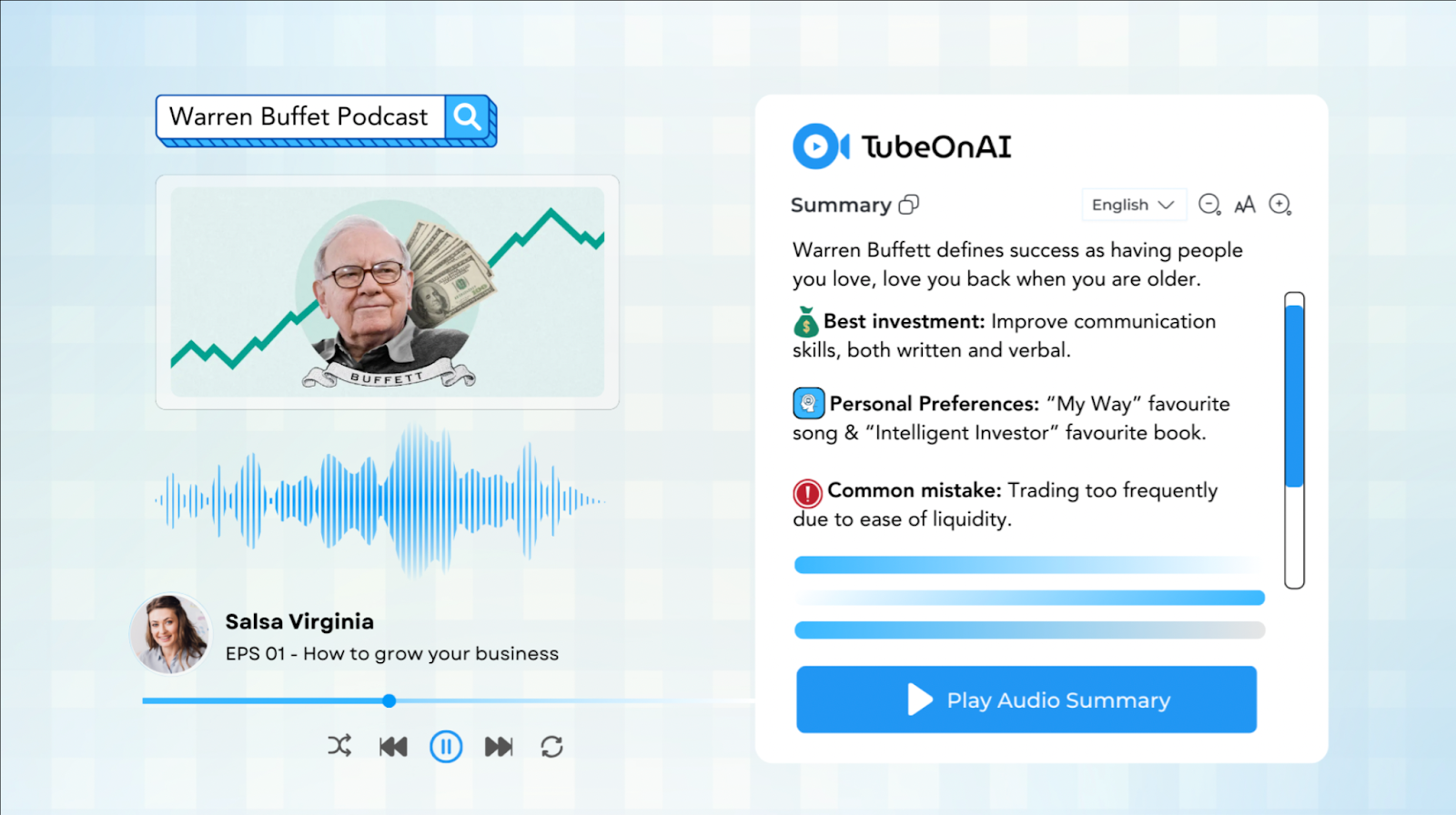Click the Play Audio Summary button
1456x815 pixels.
pos(1026,699)
